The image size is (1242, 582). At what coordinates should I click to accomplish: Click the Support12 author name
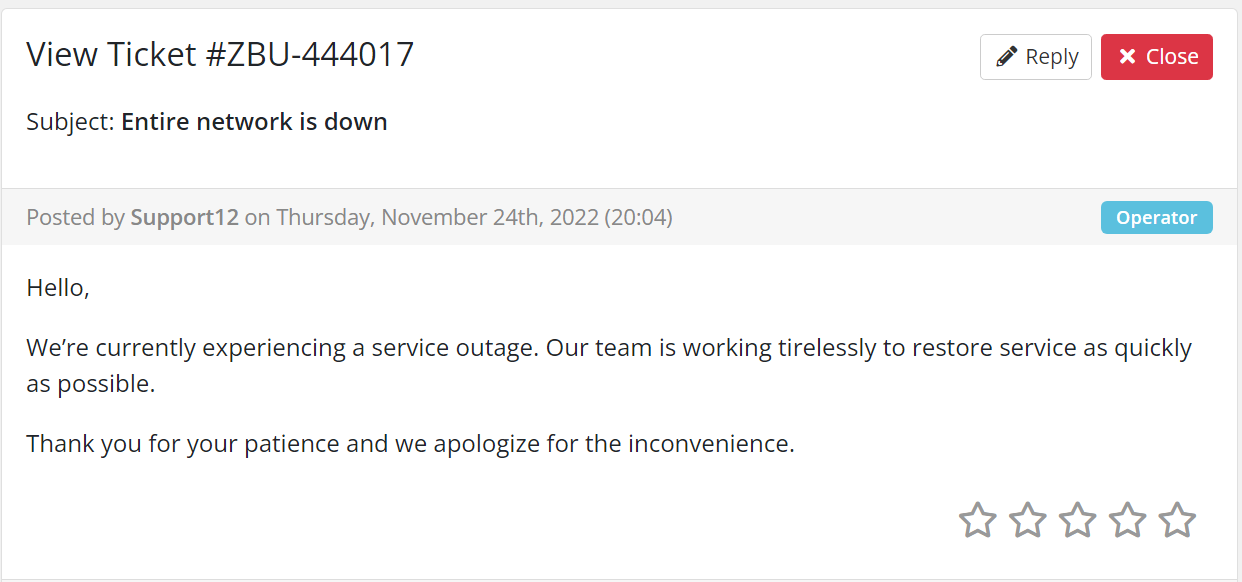click(184, 217)
